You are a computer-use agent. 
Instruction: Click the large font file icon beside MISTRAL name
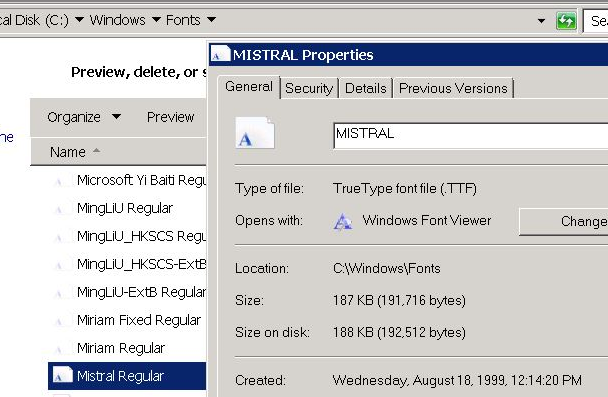point(255,133)
